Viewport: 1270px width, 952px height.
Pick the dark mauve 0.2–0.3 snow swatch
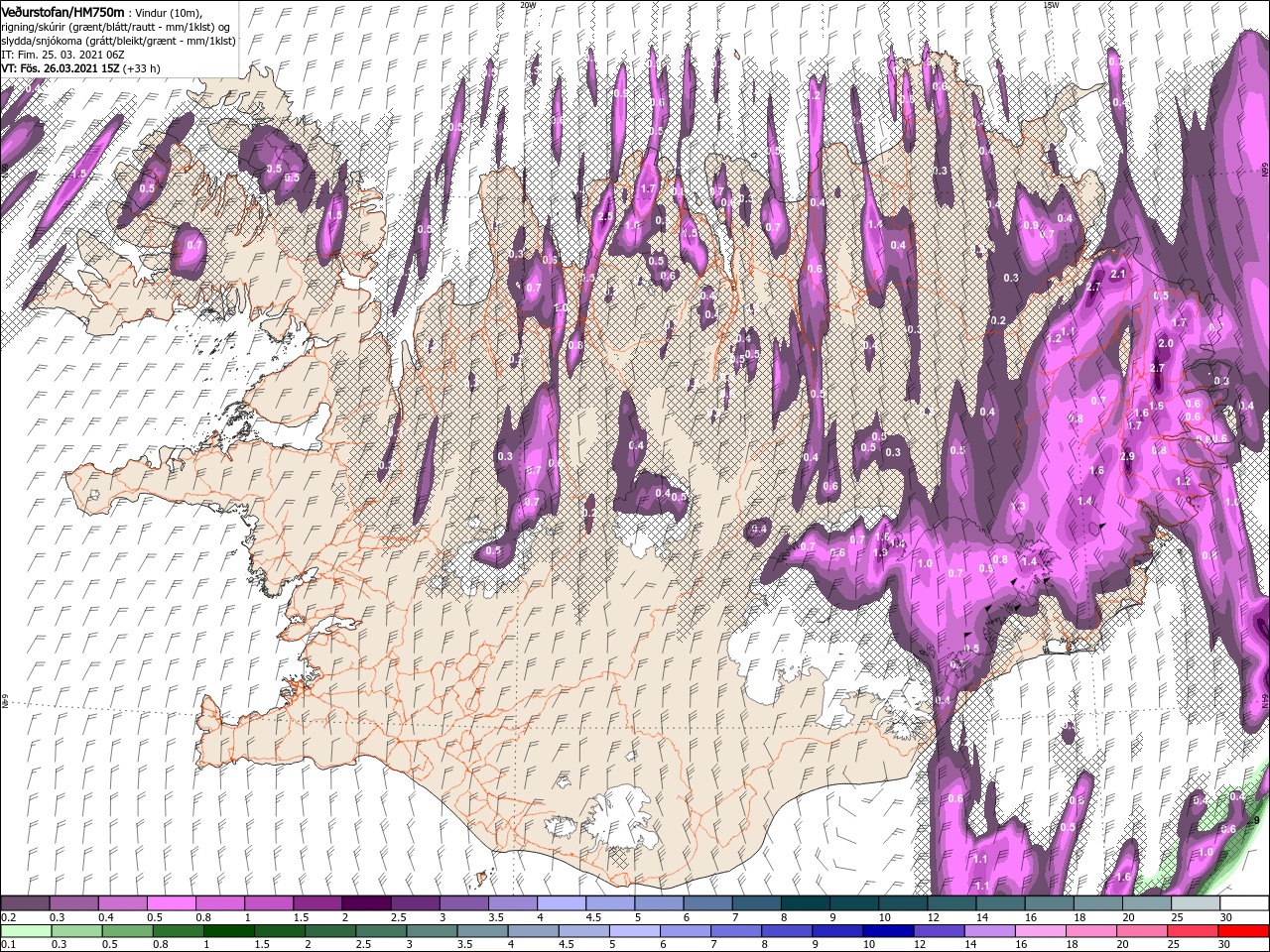coord(25,902)
